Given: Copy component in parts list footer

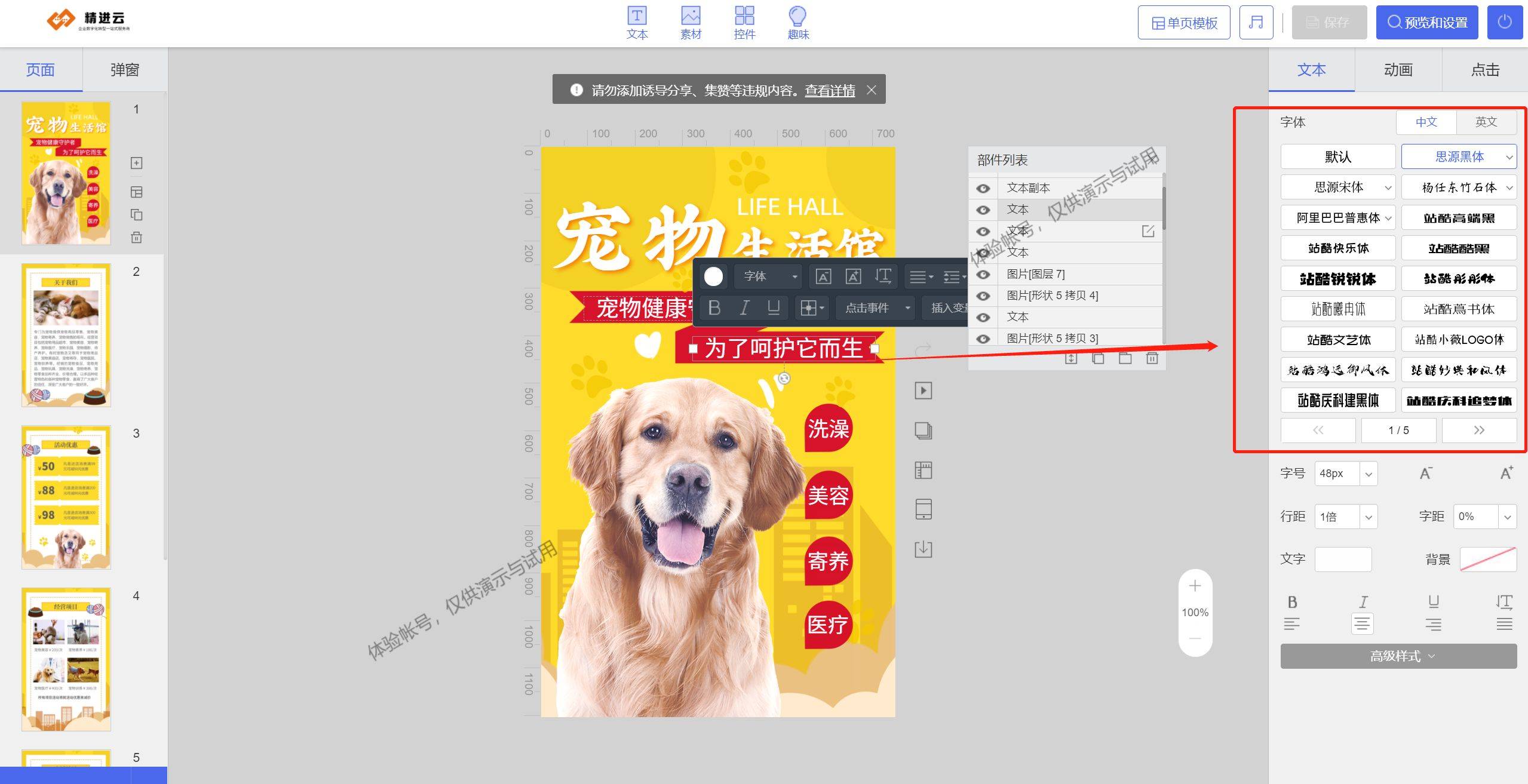Looking at the screenshot, I should click(1098, 358).
